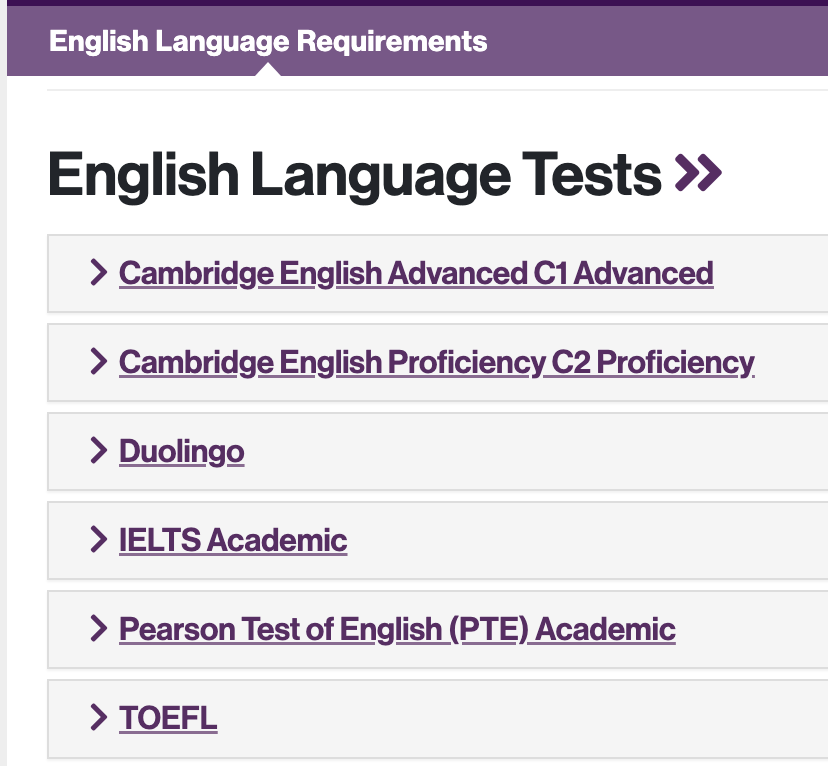Click the double-chevron icon beside English Language Tests
Viewport: 828px width, 766px height.
click(698, 174)
